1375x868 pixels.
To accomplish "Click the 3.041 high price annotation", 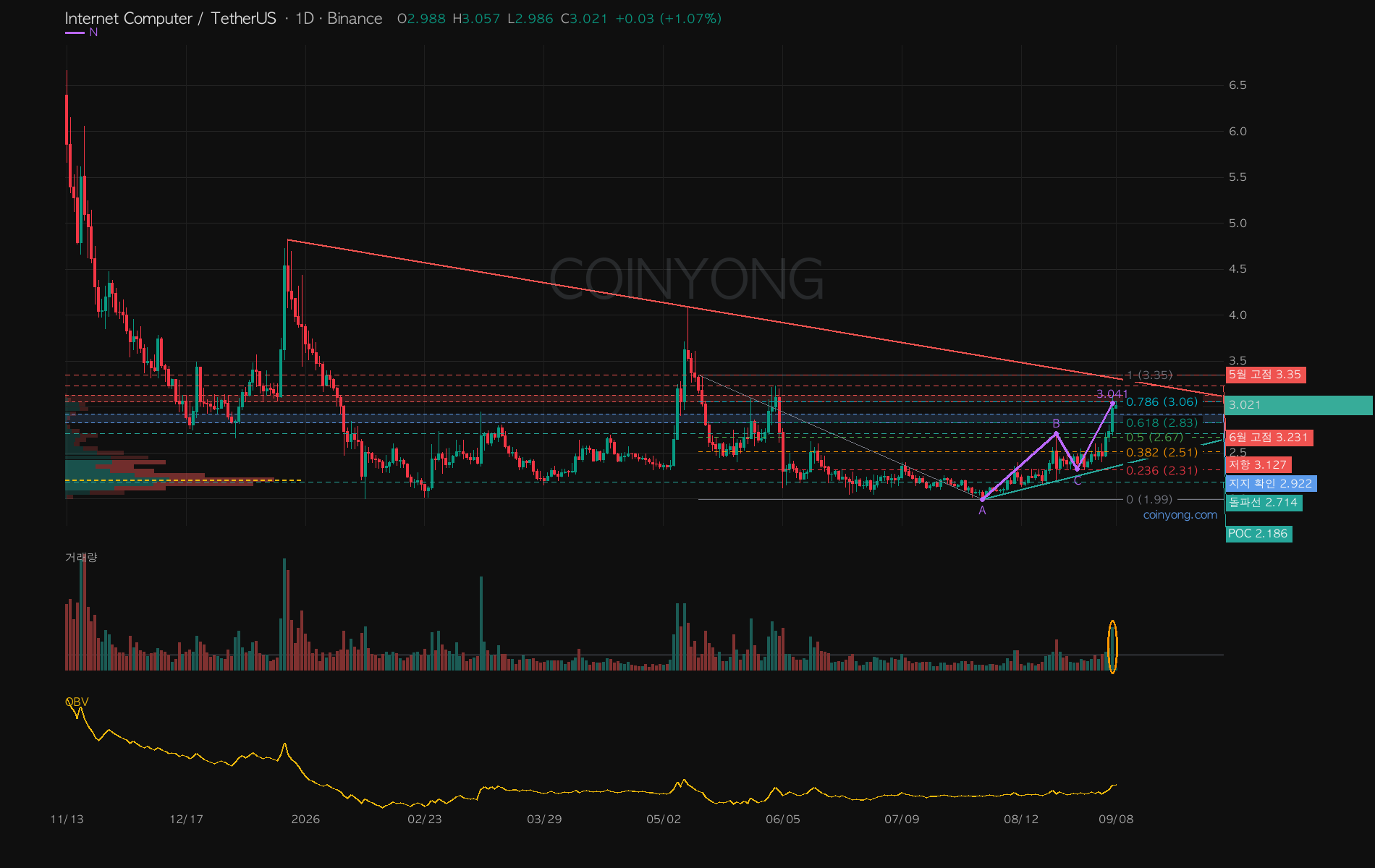I will pos(1112,394).
